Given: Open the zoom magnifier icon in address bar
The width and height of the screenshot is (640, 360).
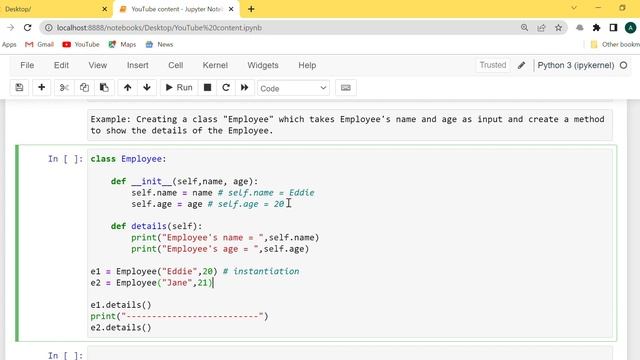Looking at the screenshot, I should point(524,28).
